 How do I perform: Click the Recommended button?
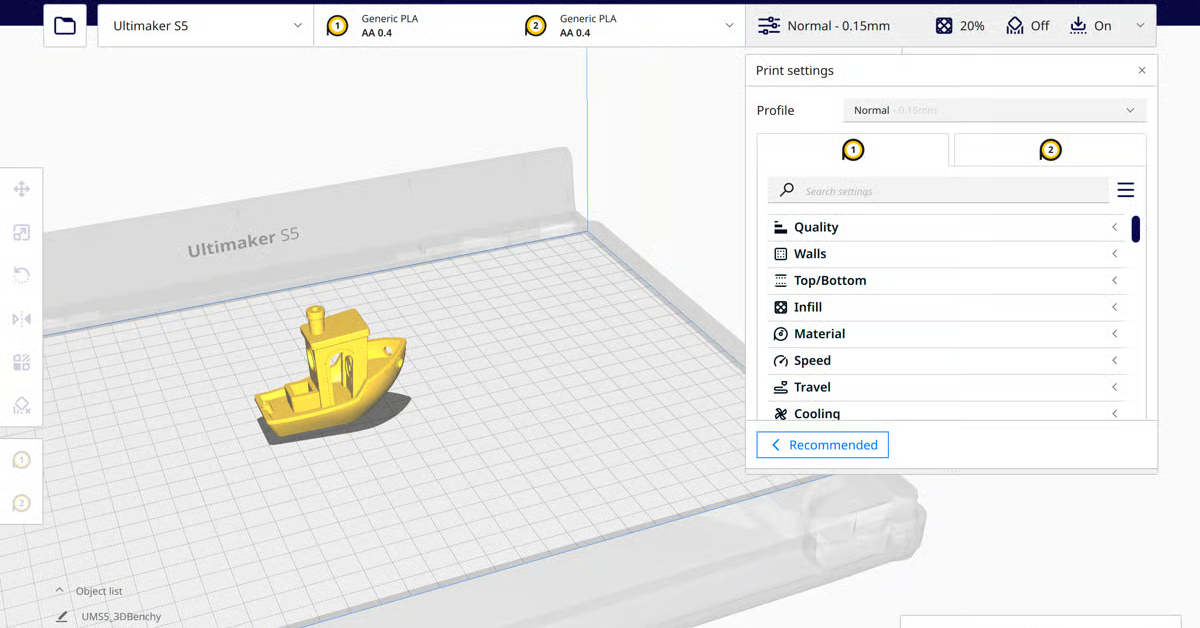point(822,444)
